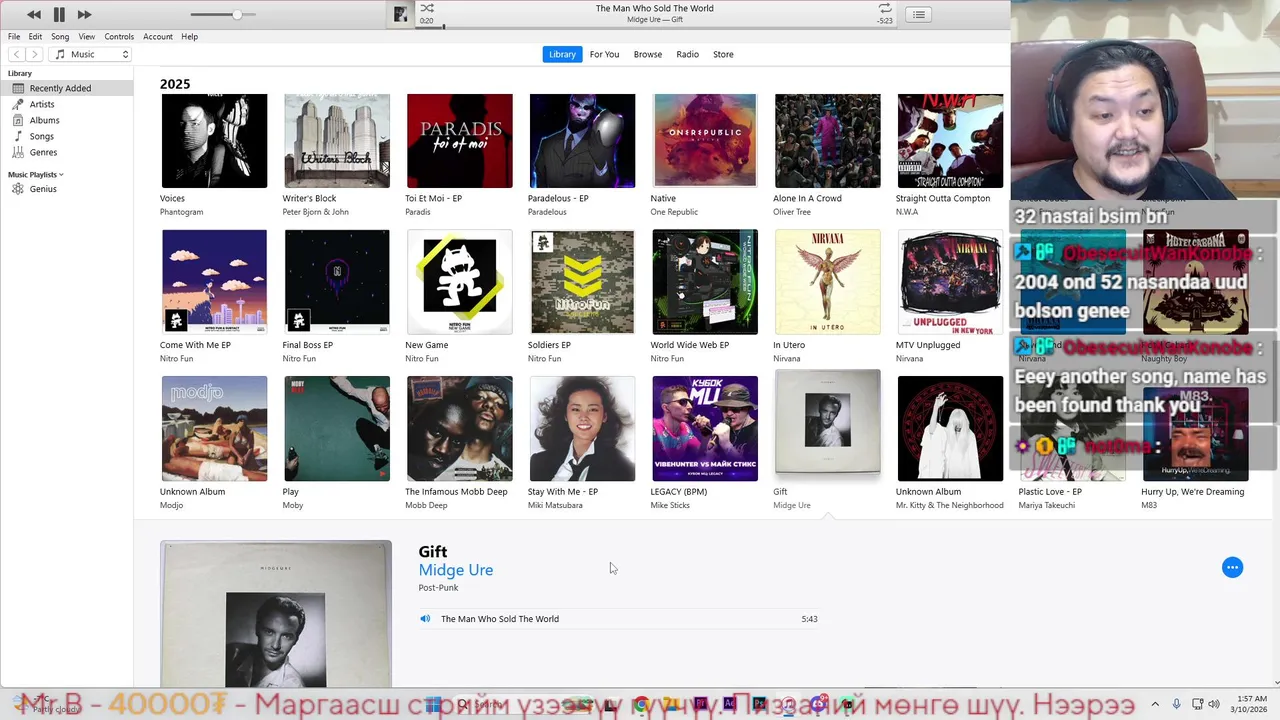The width and height of the screenshot is (1280, 720).
Task: Open the Gift album more options button
Action: click(x=1232, y=567)
